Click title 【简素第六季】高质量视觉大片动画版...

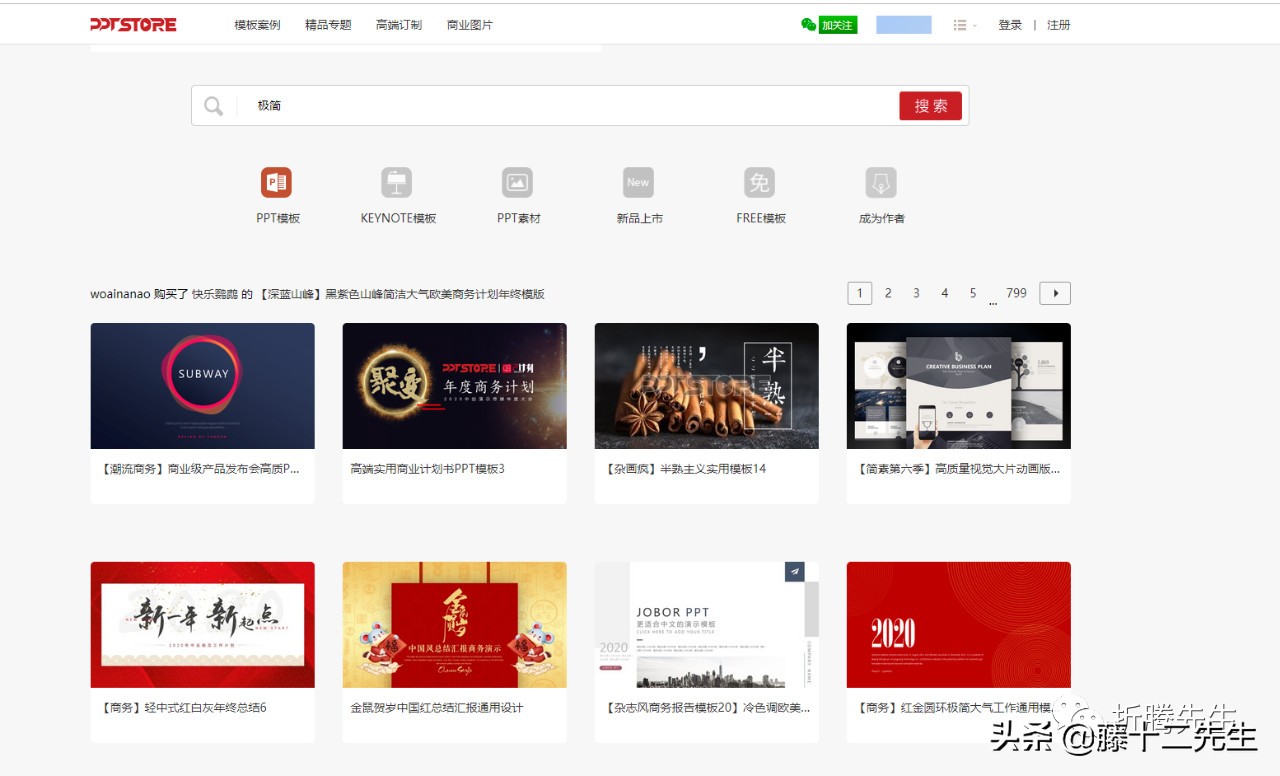click(x=958, y=469)
